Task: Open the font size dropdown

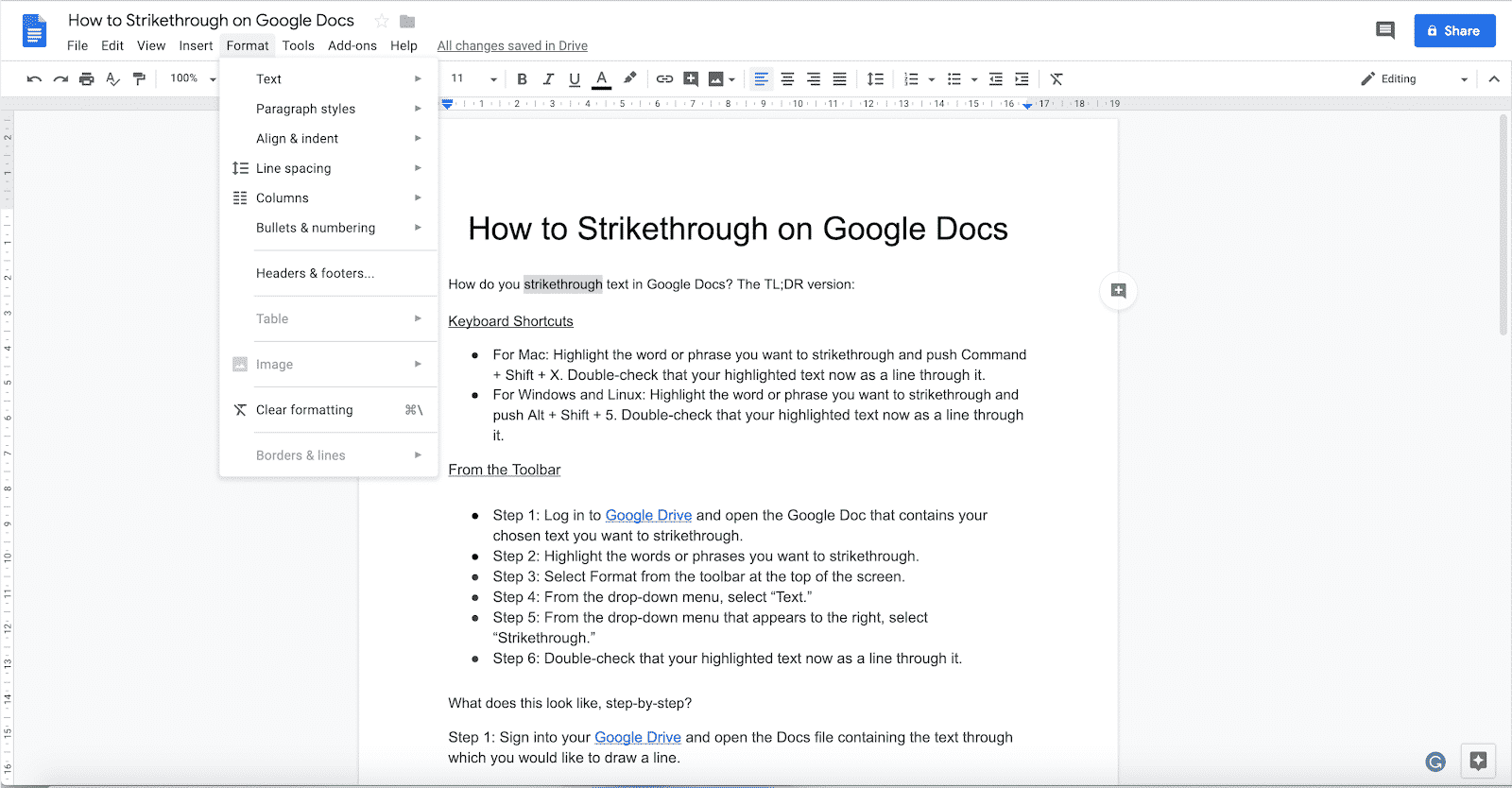Action: (472, 78)
